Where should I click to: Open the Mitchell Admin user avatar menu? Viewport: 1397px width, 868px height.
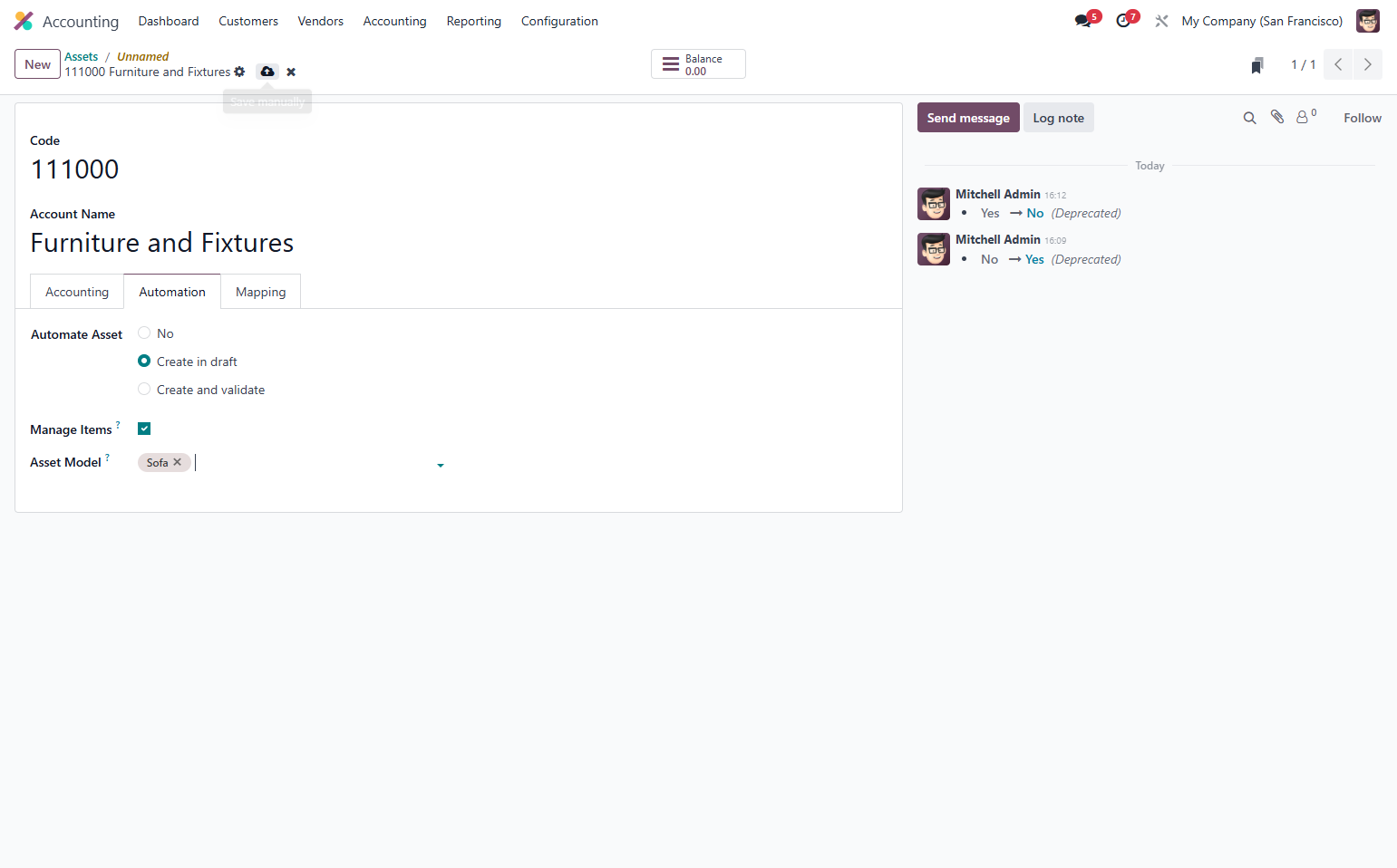1368,21
